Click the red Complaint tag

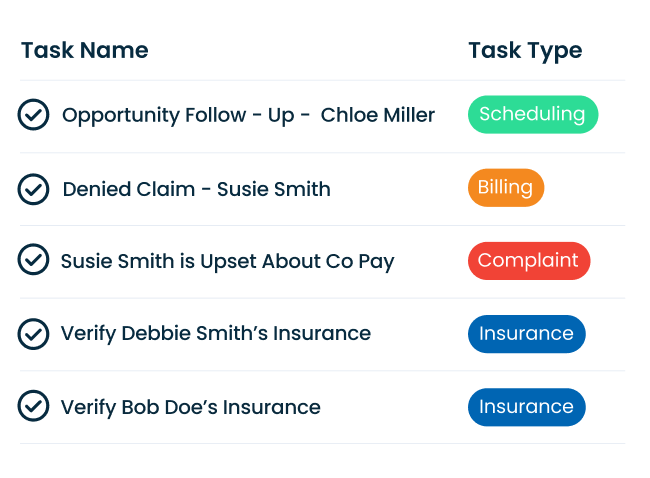click(528, 261)
